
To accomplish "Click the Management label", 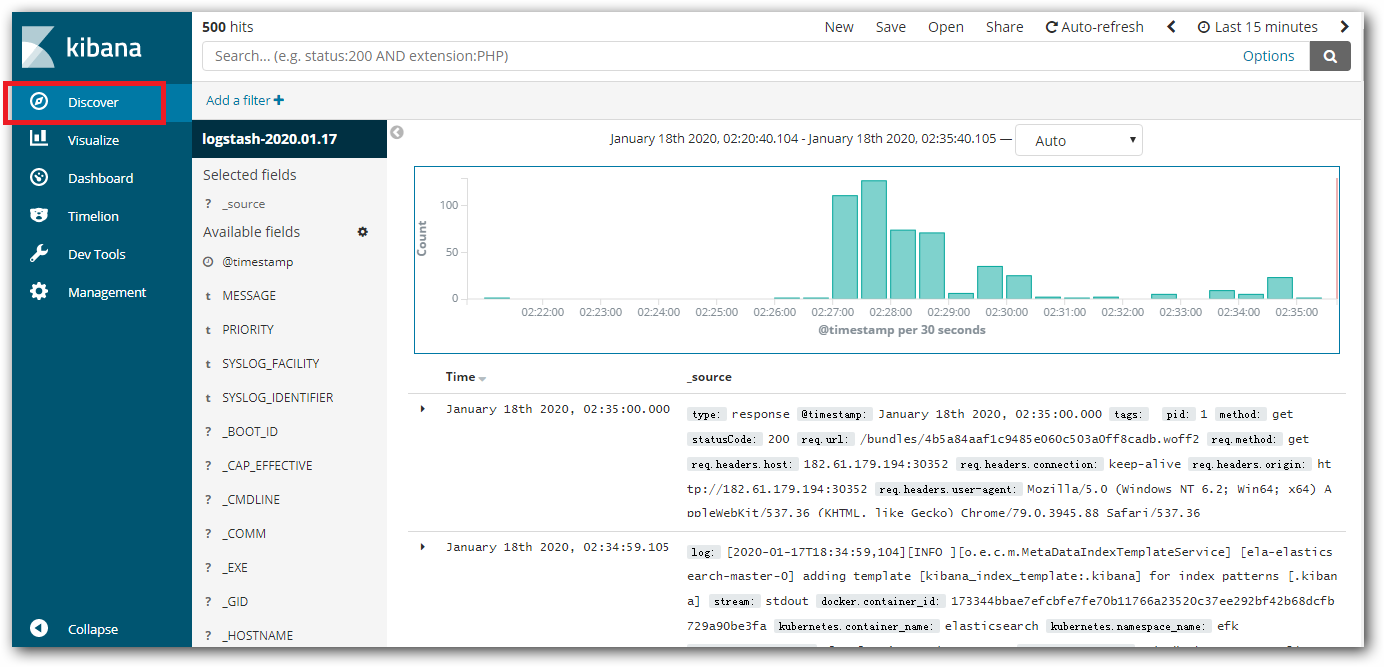I will click(107, 292).
